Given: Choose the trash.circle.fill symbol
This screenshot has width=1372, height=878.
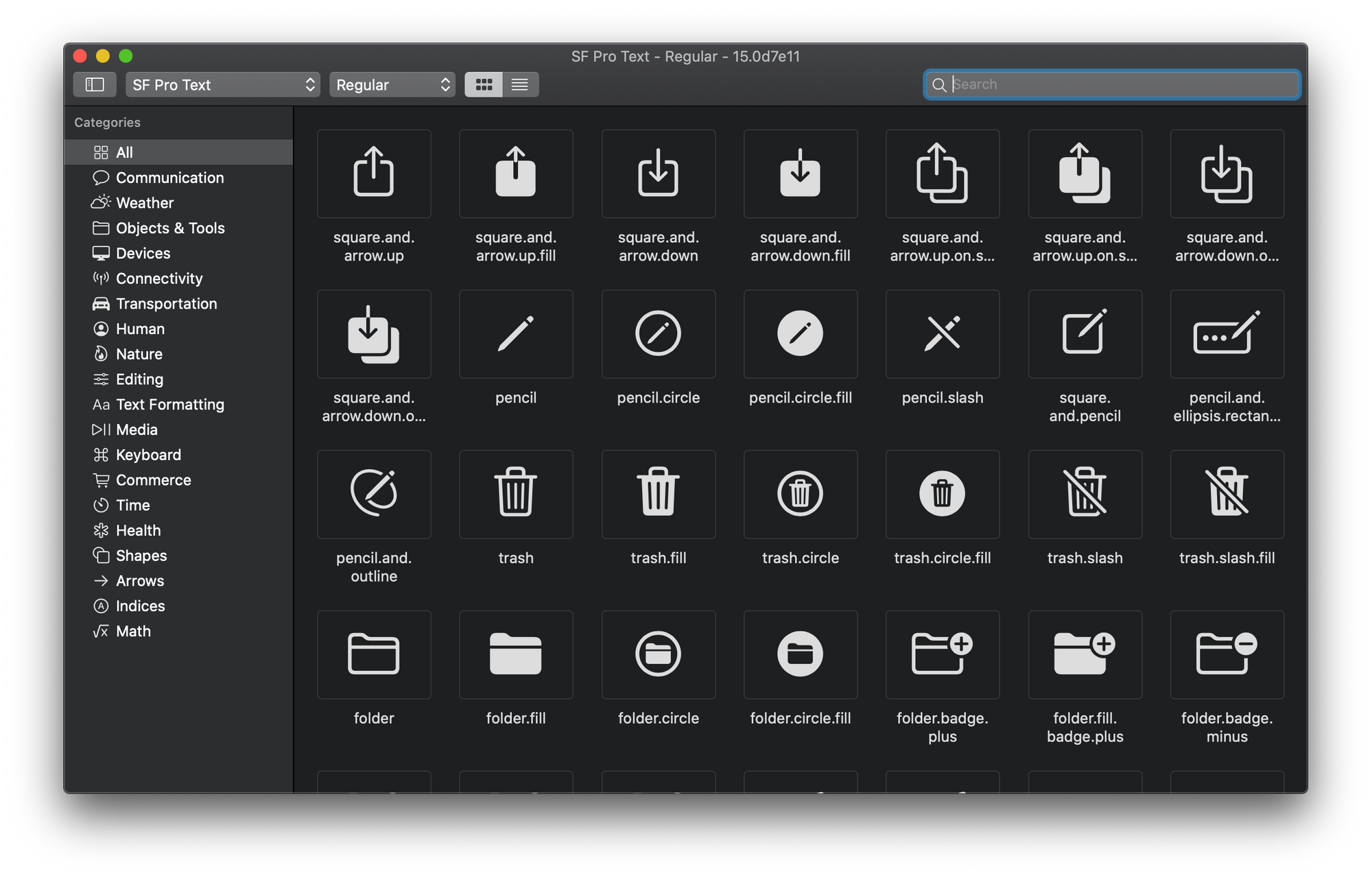Looking at the screenshot, I should (943, 495).
